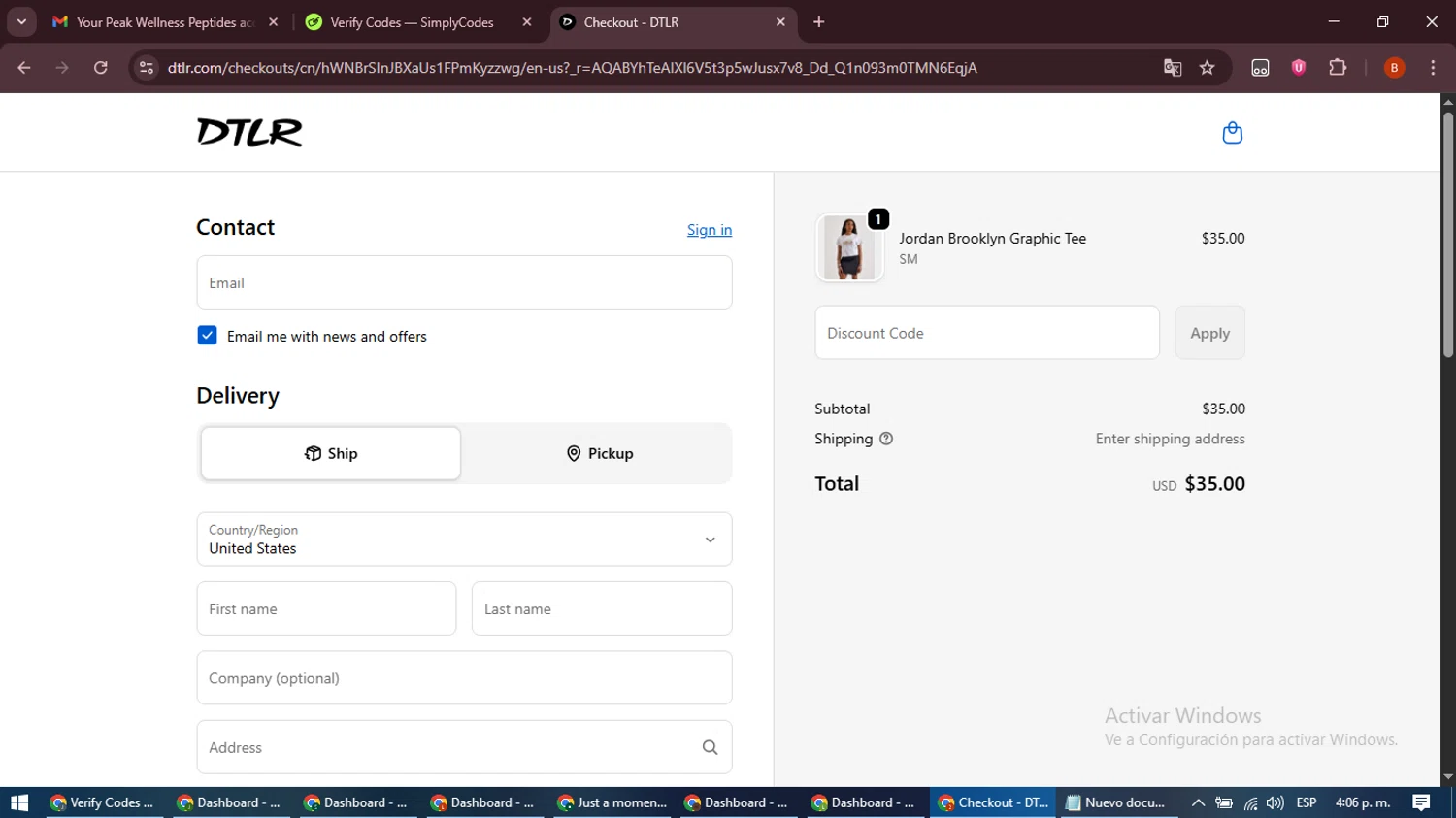Bookmark this page with the star icon

pyautogui.click(x=1207, y=68)
